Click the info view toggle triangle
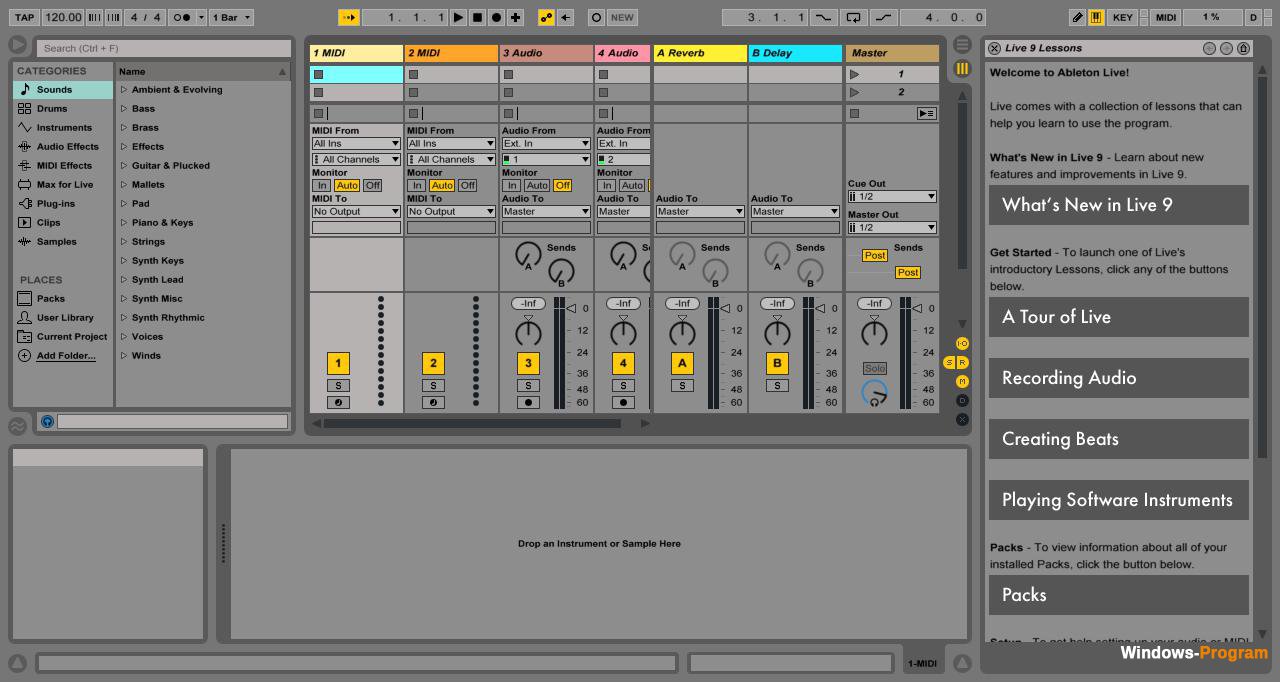Image resolution: width=1280 pixels, height=682 pixels. point(17,662)
